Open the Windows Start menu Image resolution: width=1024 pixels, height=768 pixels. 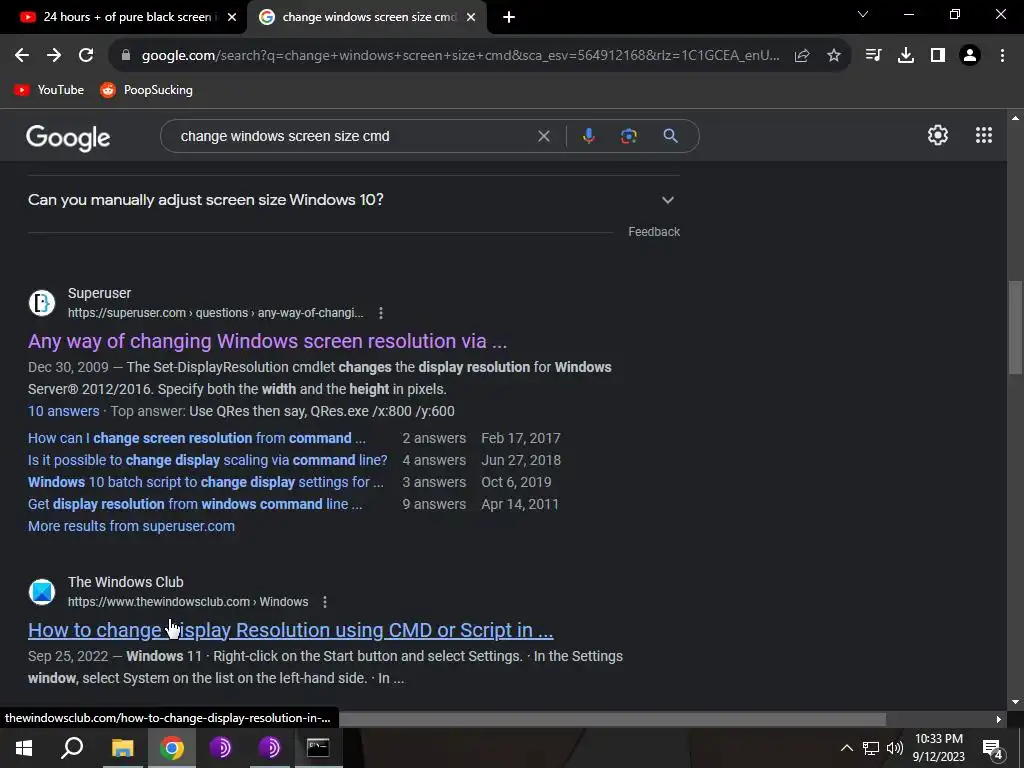point(24,748)
